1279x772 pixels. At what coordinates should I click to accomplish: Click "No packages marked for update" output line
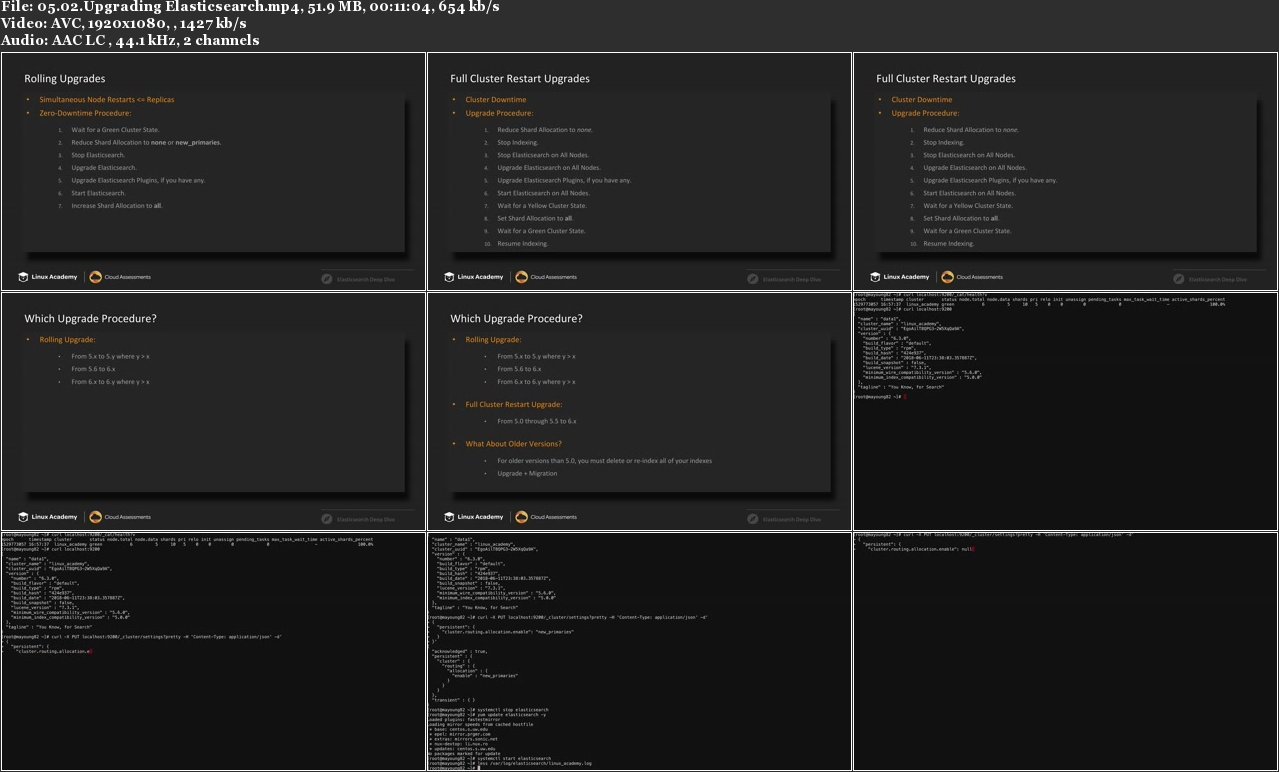(x=465, y=753)
